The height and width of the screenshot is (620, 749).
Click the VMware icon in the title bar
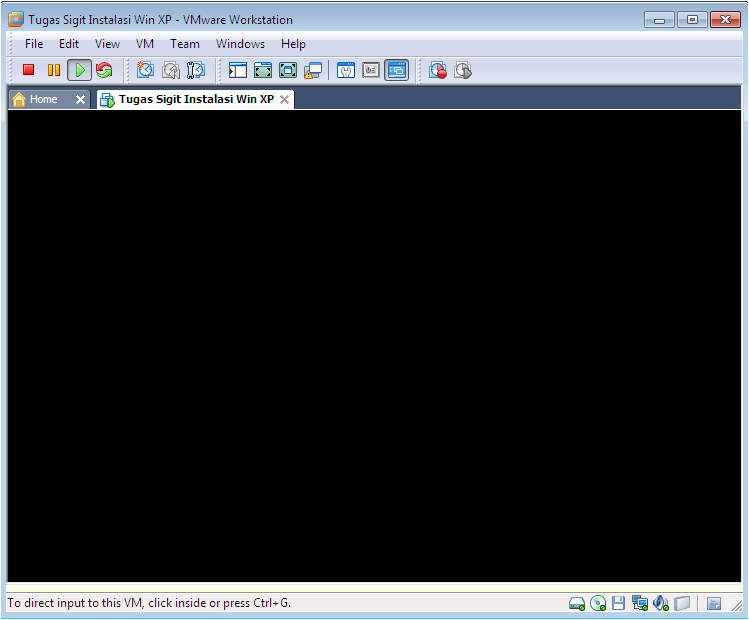(16, 20)
